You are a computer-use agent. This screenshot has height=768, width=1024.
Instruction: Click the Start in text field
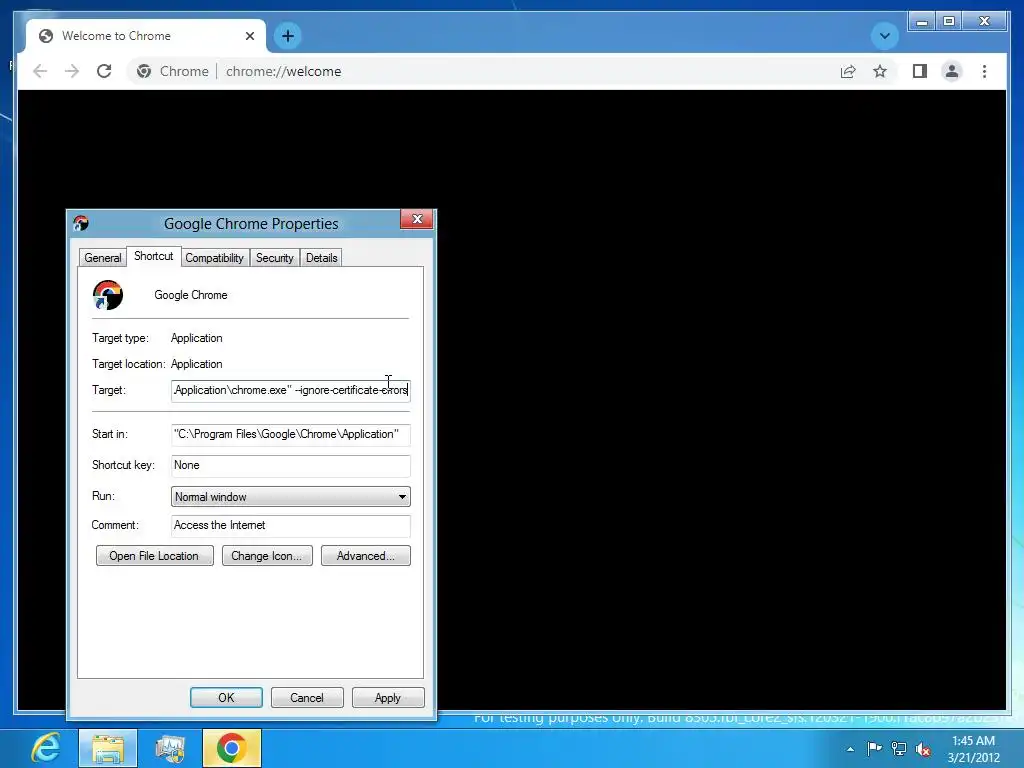(x=291, y=434)
